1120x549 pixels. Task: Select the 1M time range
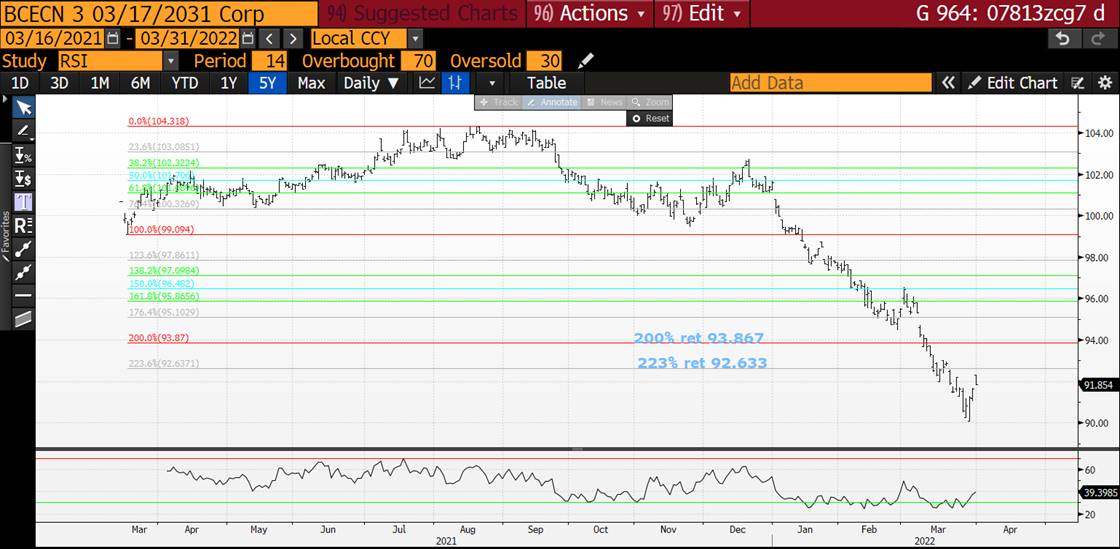point(99,83)
